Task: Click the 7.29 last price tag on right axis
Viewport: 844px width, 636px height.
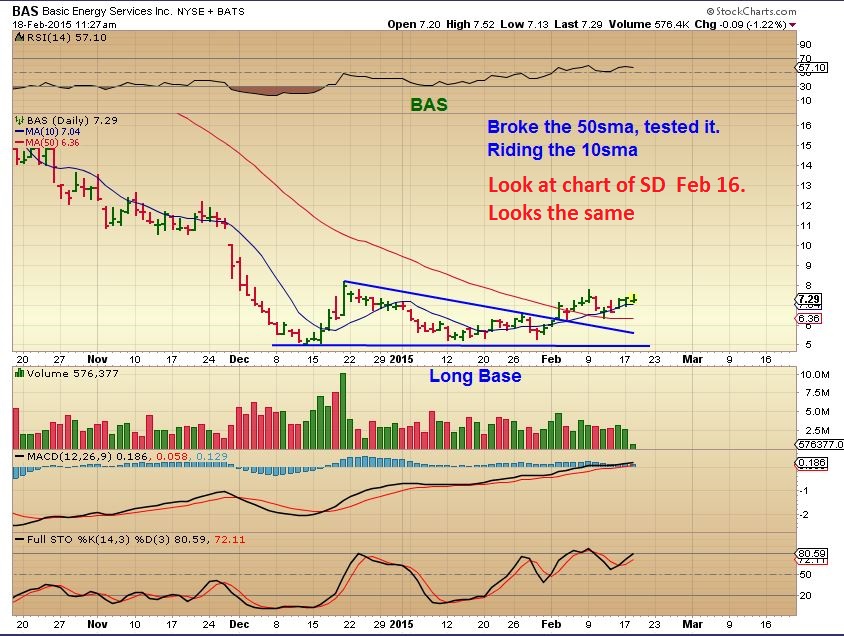Action: 809,299
